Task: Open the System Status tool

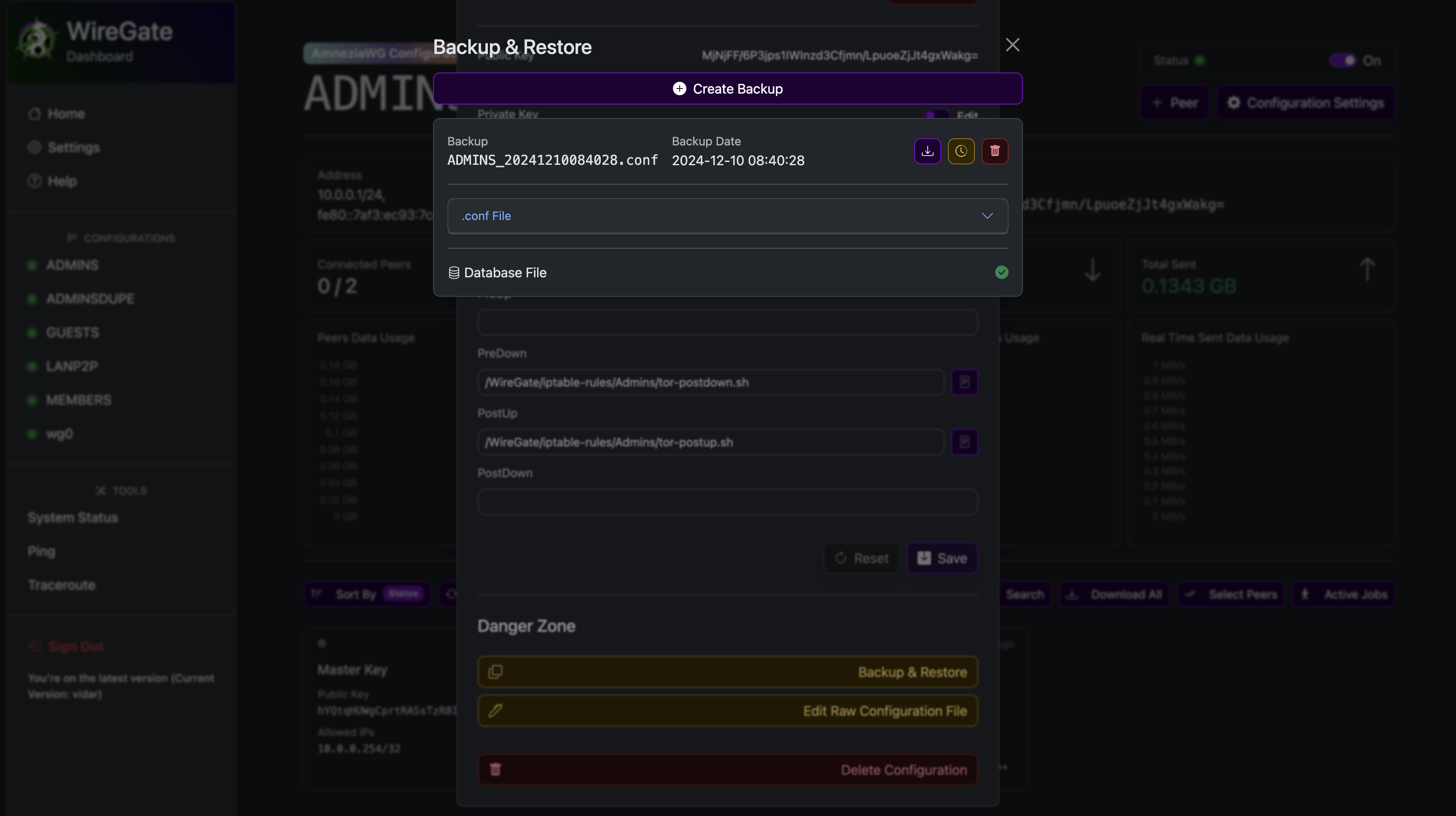Action: pos(73,518)
